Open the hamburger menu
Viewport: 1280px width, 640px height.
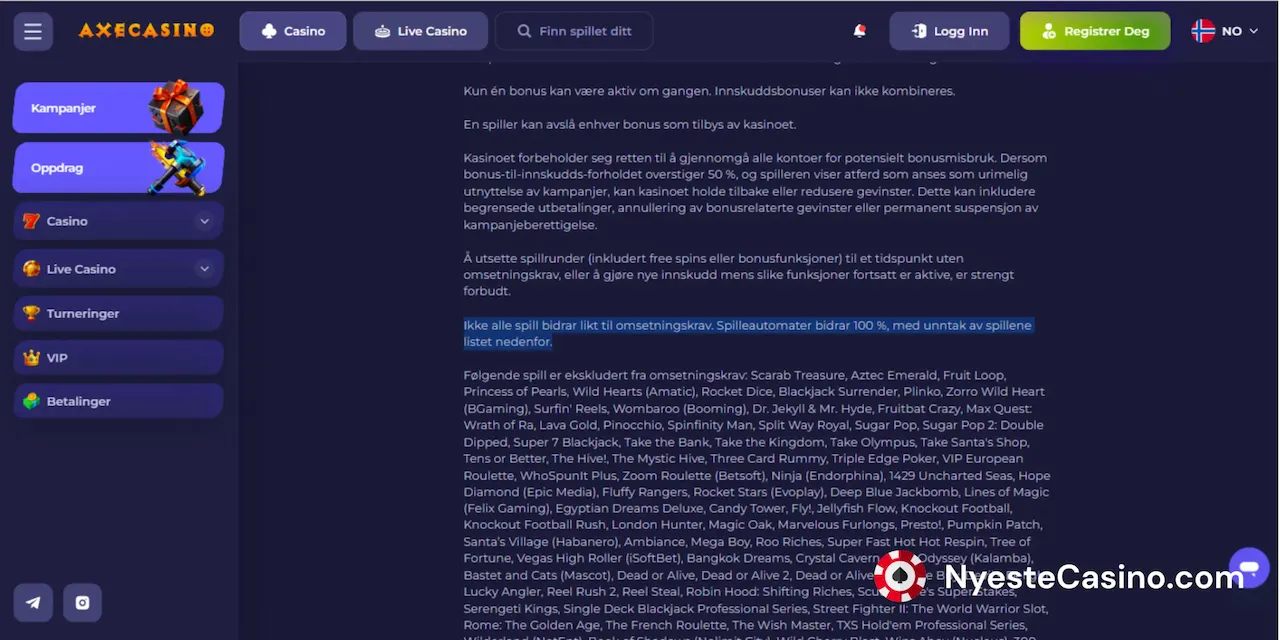[33, 31]
